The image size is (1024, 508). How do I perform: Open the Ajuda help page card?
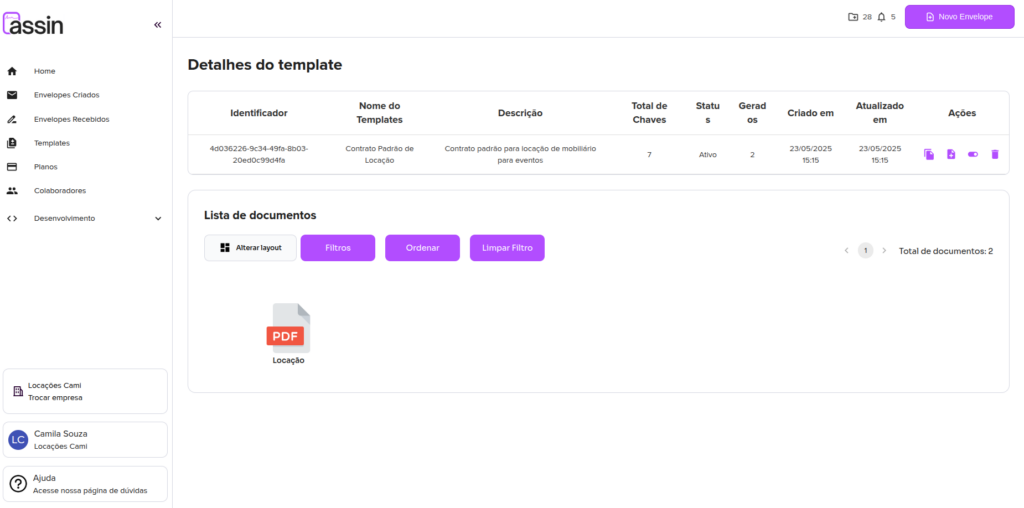[x=85, y=484]
